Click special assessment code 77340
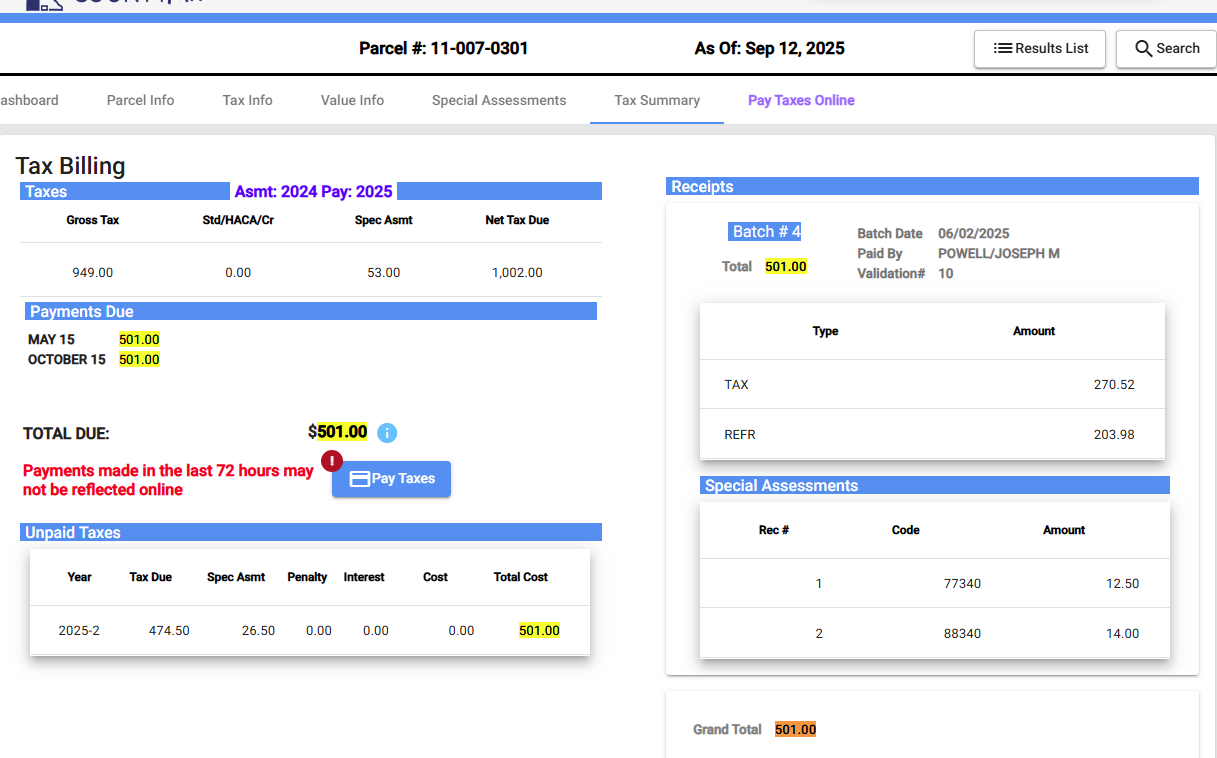This screenshot has width=1217, height=758. pyautogui.click(x=962, y=584)
